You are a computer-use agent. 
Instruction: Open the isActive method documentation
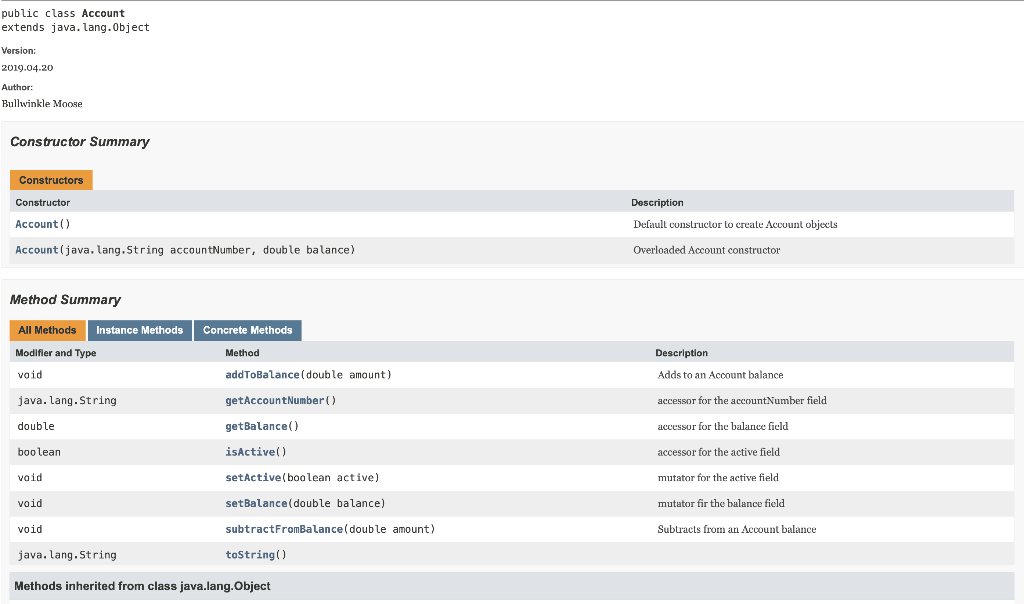click(250, 452)
